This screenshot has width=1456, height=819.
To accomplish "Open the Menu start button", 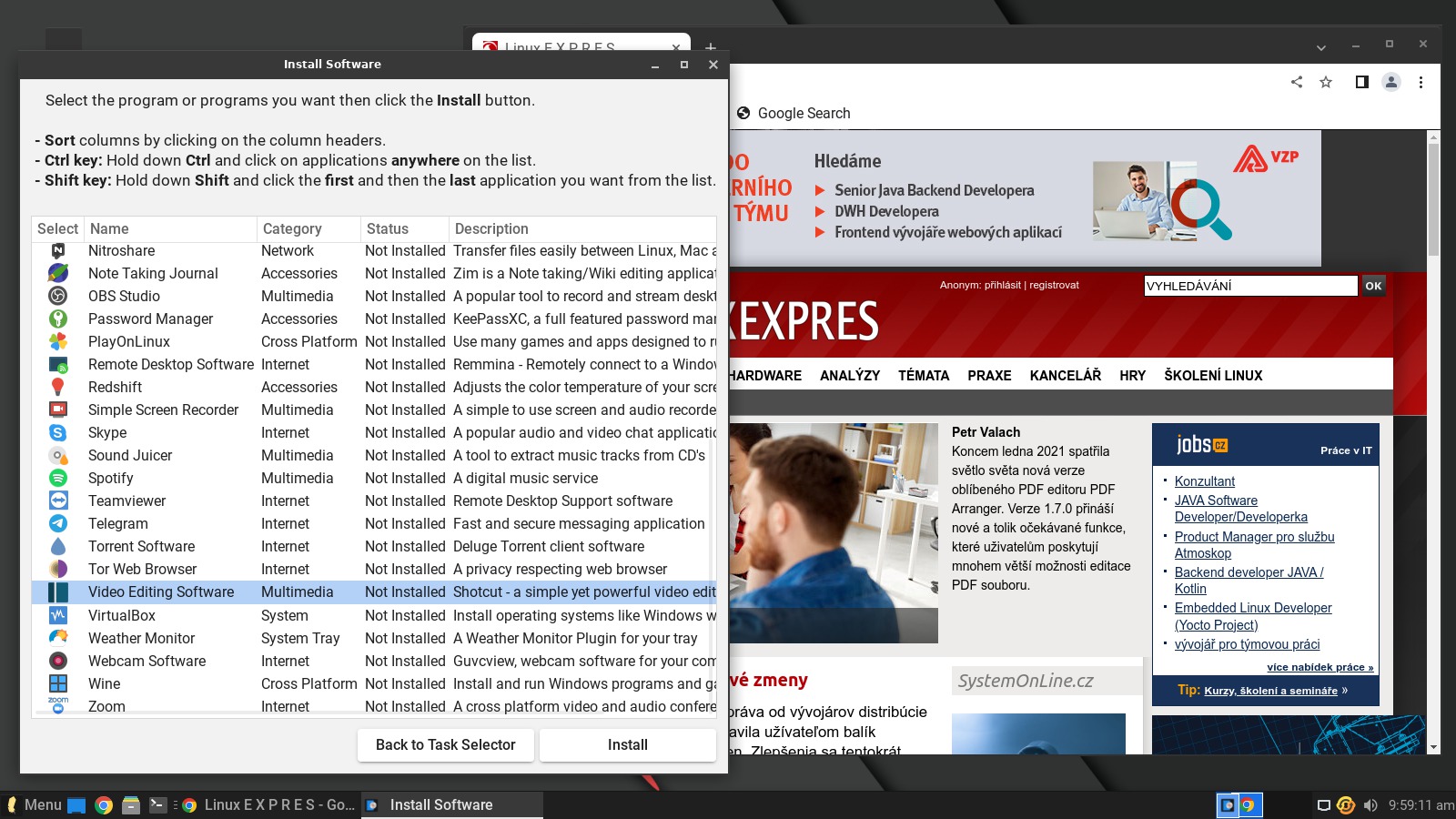I will [x=35, y=804].
